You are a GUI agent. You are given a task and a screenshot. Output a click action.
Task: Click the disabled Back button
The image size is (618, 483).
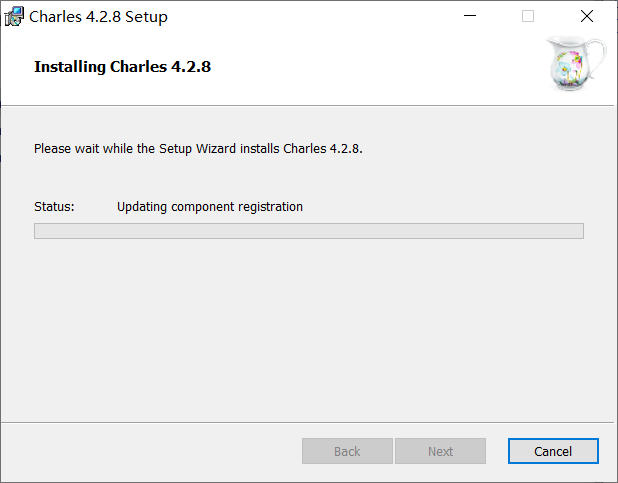point(347,451)
